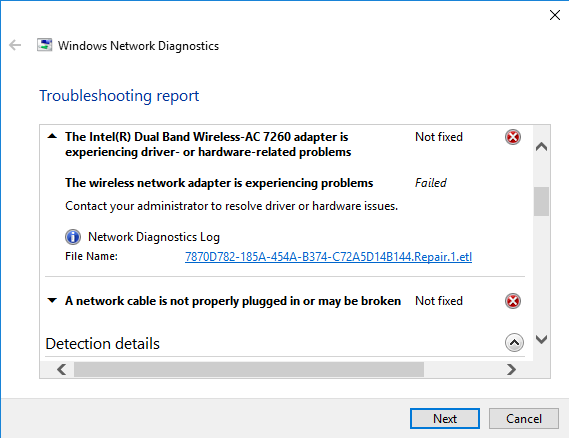569x438 pixels.
Task: Click the 'Detection details' heading
Action: click(x=102, y=344)
